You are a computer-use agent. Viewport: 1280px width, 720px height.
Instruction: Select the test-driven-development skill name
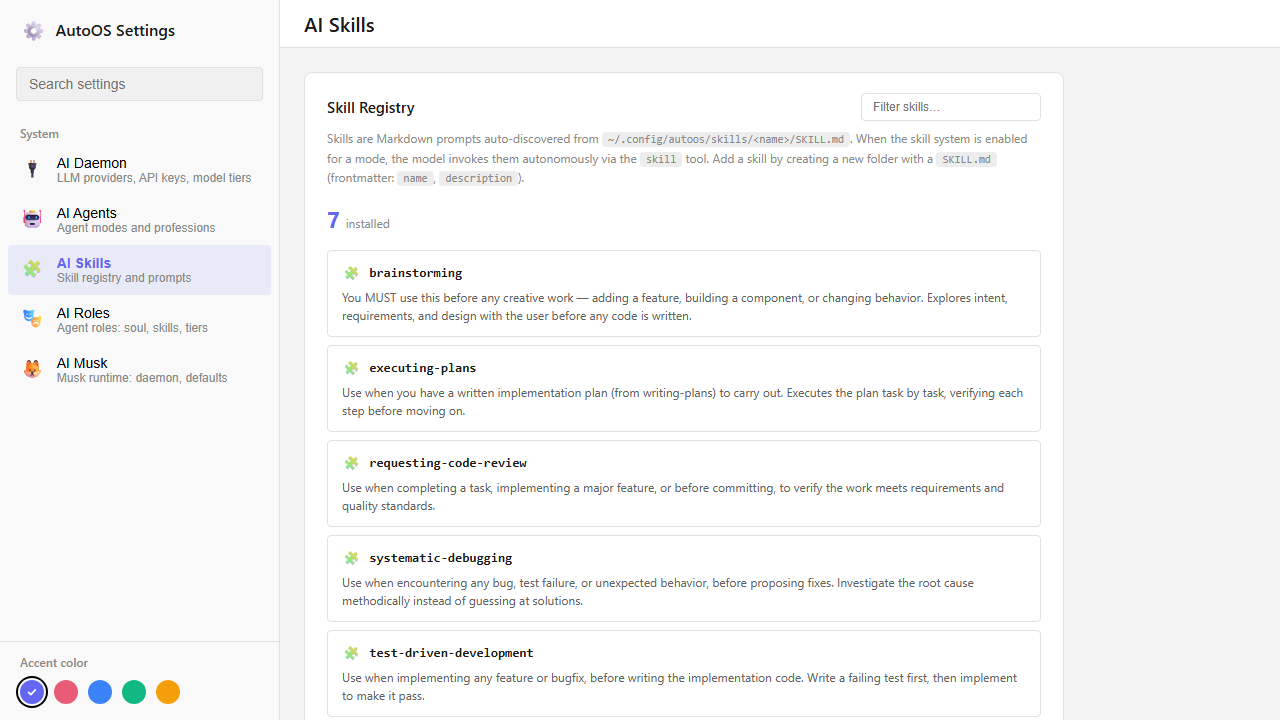tap(451, 653)
